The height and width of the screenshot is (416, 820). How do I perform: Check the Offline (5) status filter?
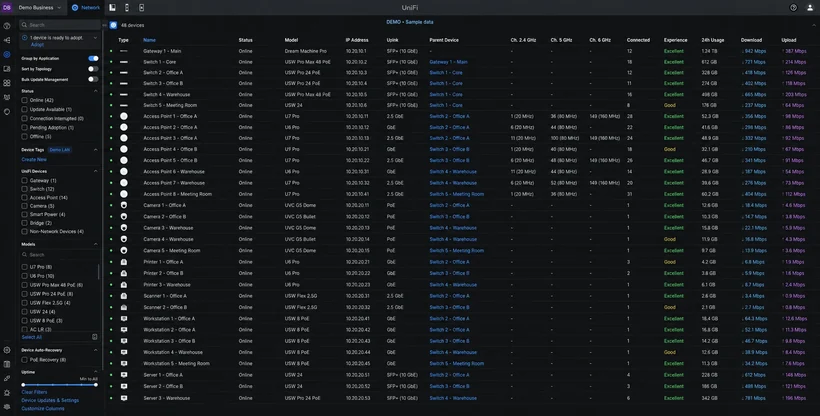coord(25,137)
